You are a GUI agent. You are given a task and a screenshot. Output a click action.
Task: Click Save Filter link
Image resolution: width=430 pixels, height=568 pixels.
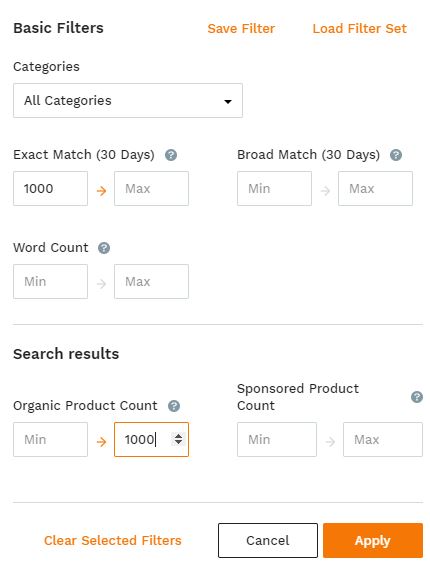[241, 29]
